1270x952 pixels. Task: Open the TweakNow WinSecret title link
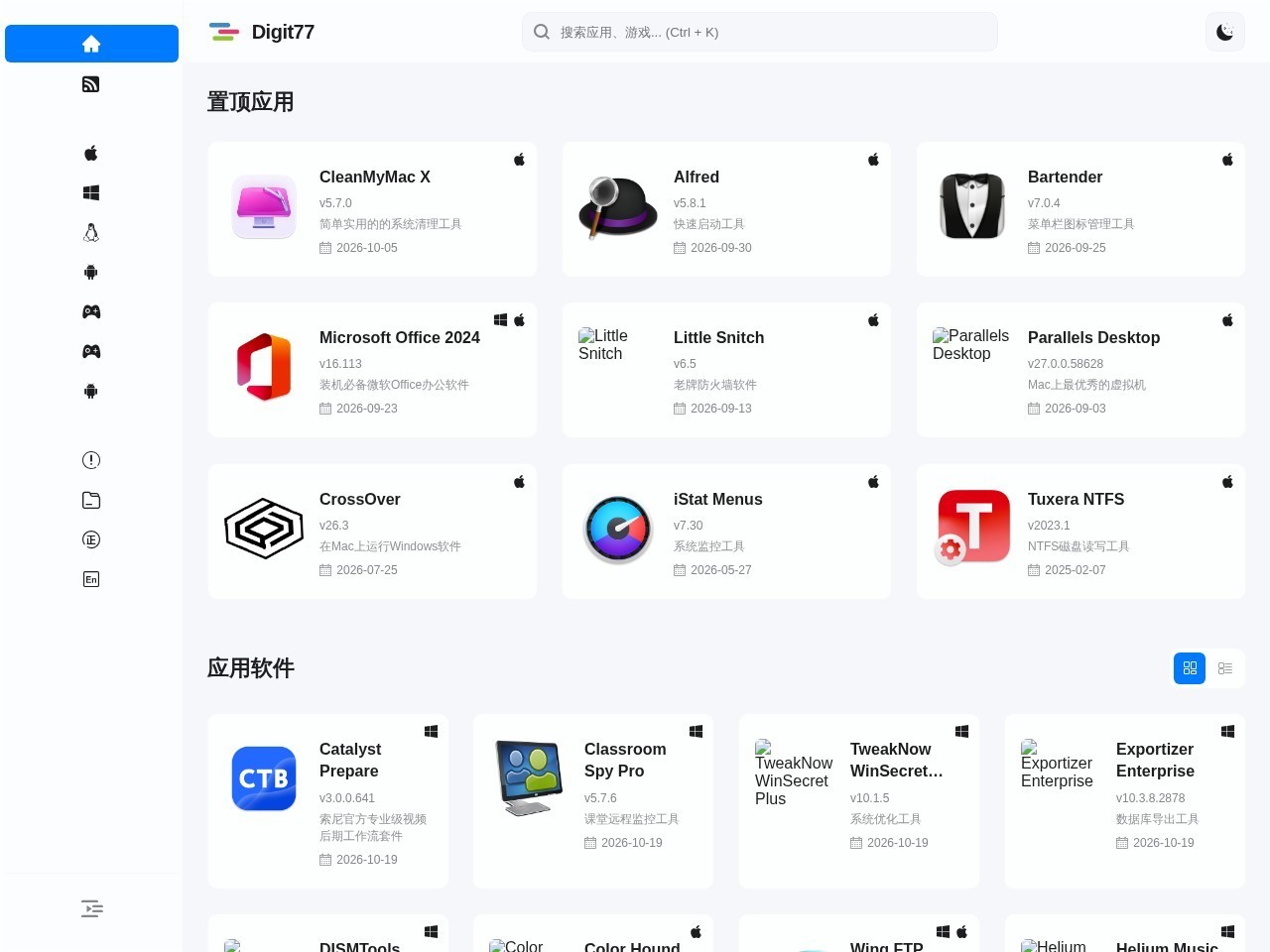coord(897,760)
